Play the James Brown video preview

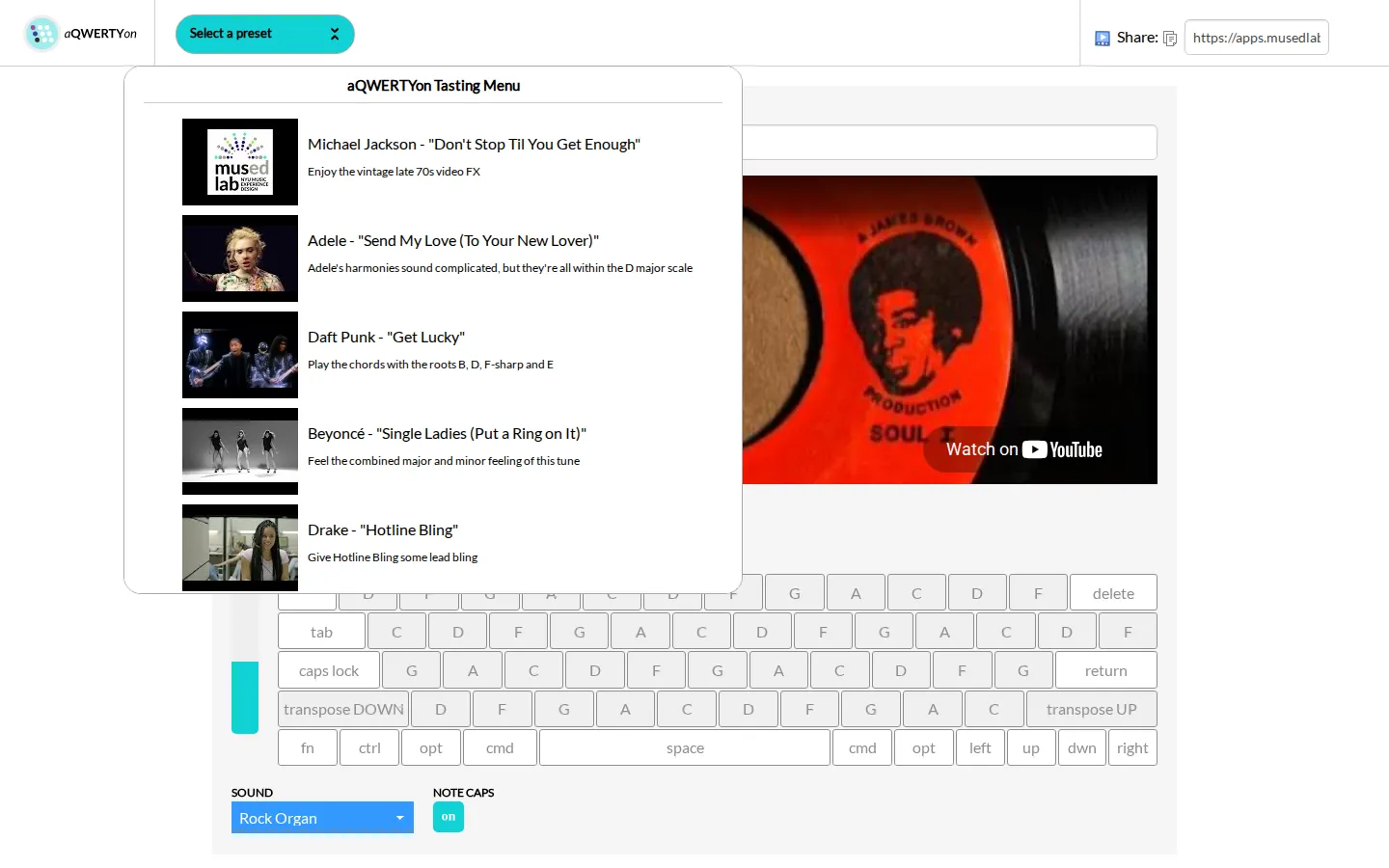[949, 330]
